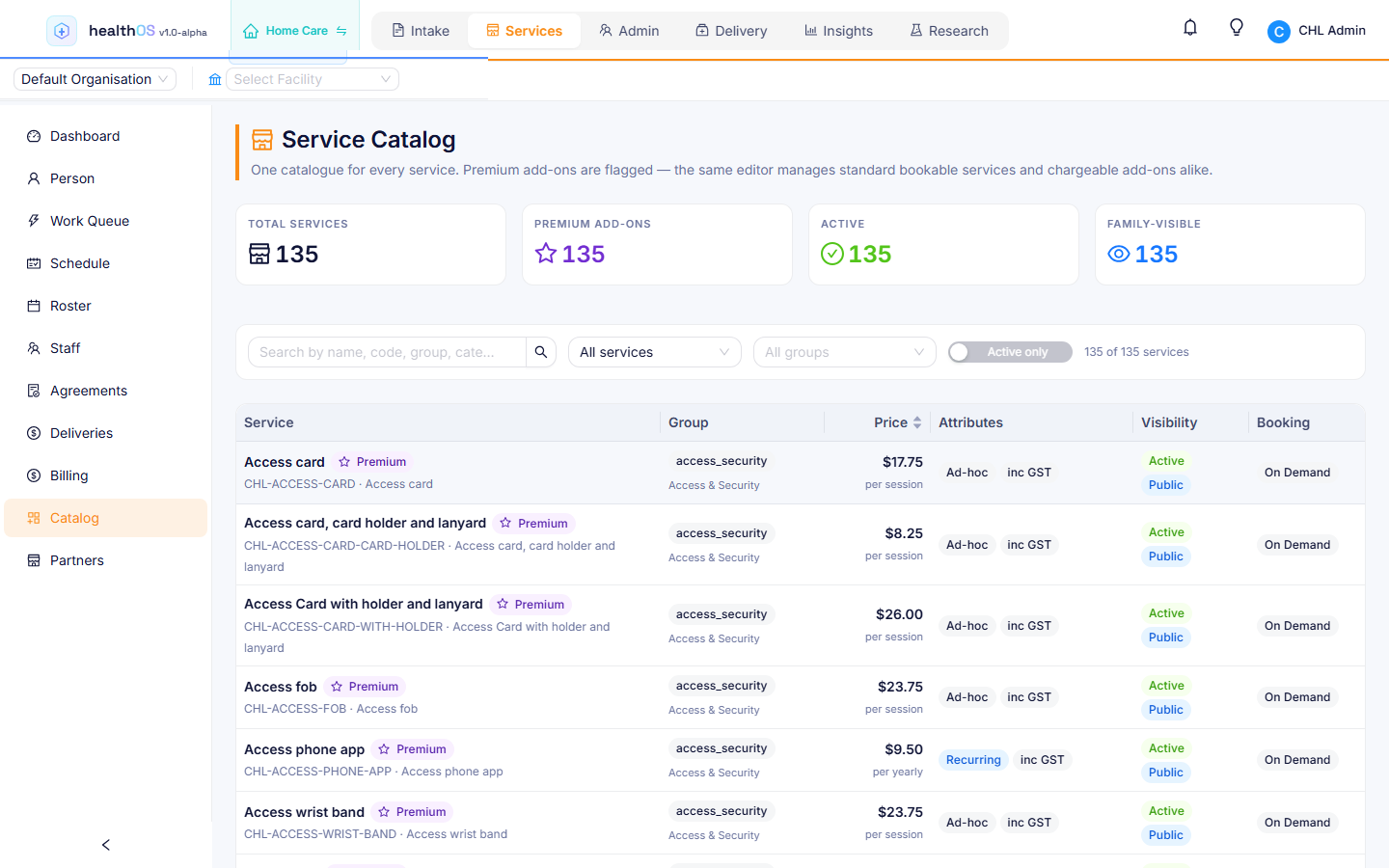
Task: Click the Recurring tag on Access phone app
Action: (x=973, y=760)
